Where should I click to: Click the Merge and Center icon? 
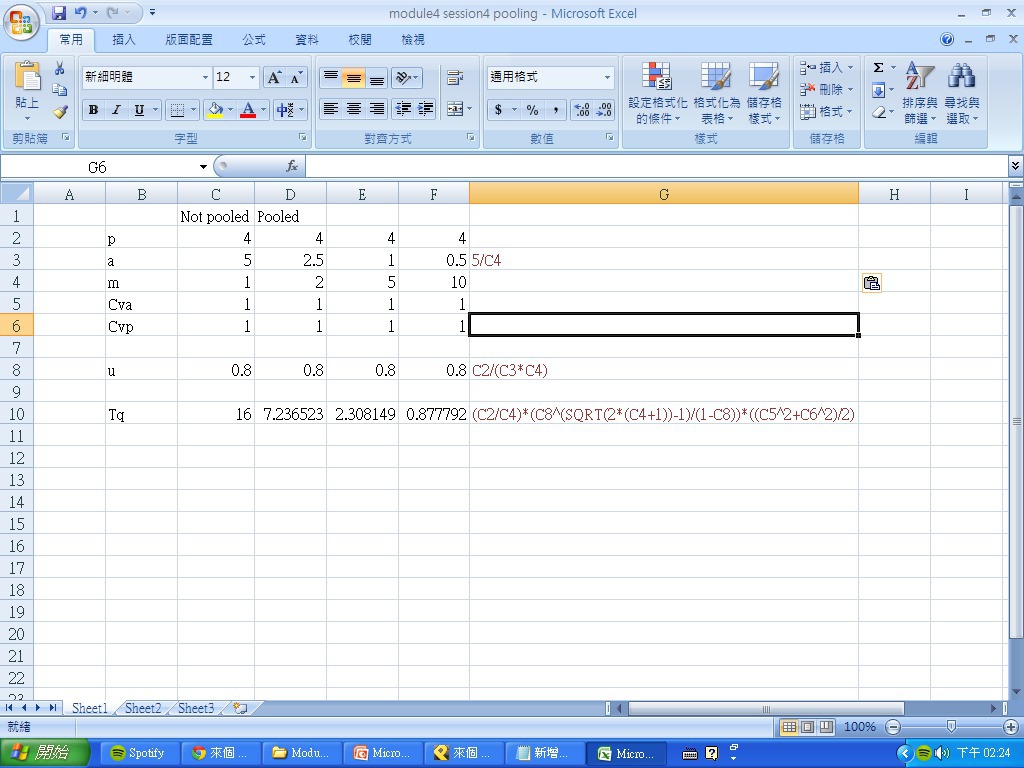(x=455, y=109)
